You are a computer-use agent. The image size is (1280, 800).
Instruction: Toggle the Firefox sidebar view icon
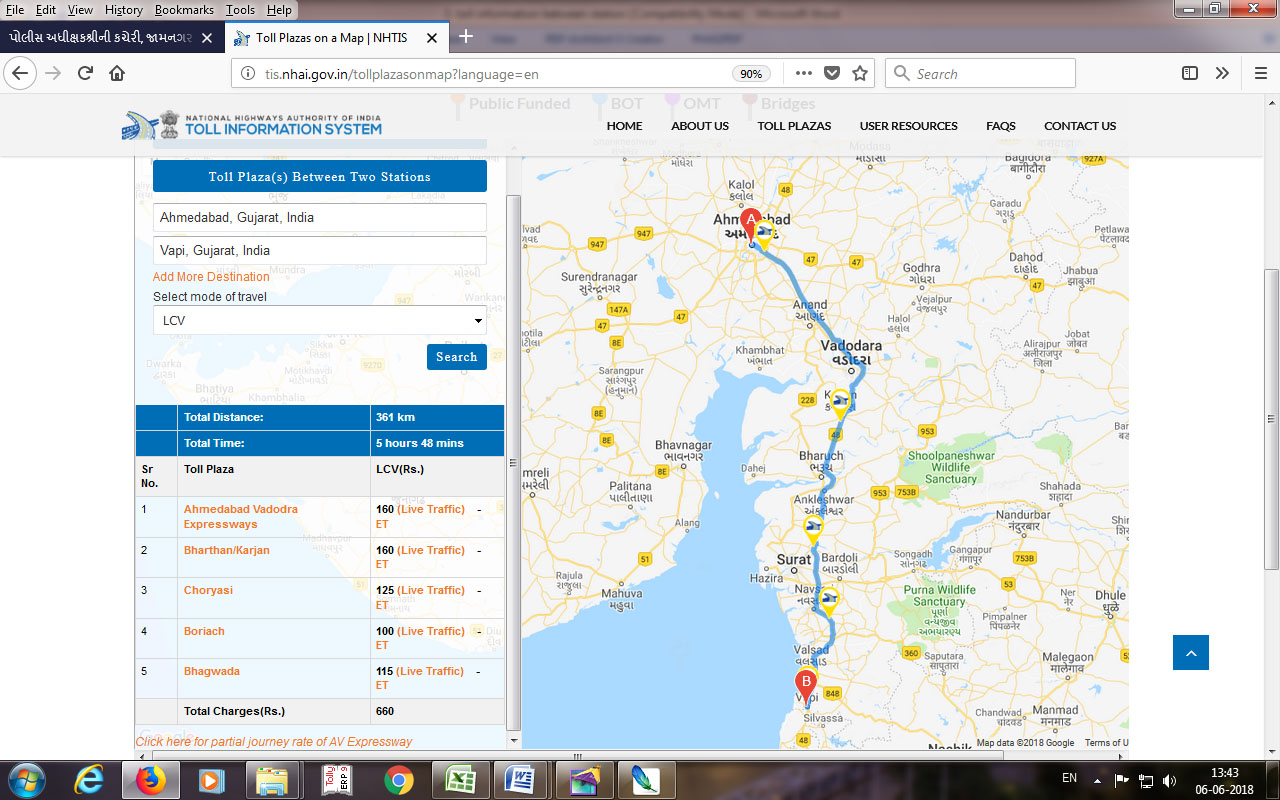pos(1189,73)
